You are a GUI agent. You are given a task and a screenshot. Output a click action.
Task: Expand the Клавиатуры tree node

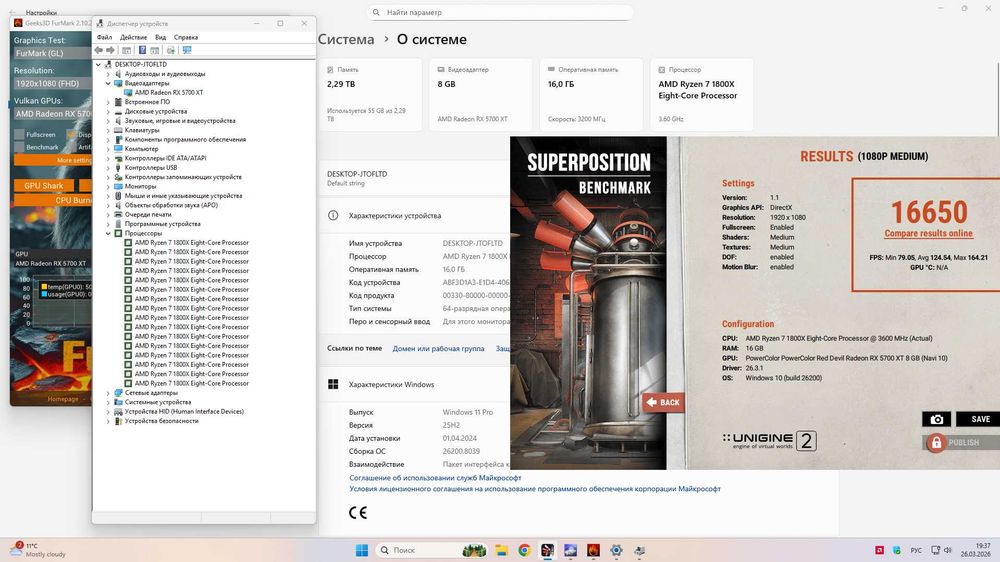[x=108, y=130]
